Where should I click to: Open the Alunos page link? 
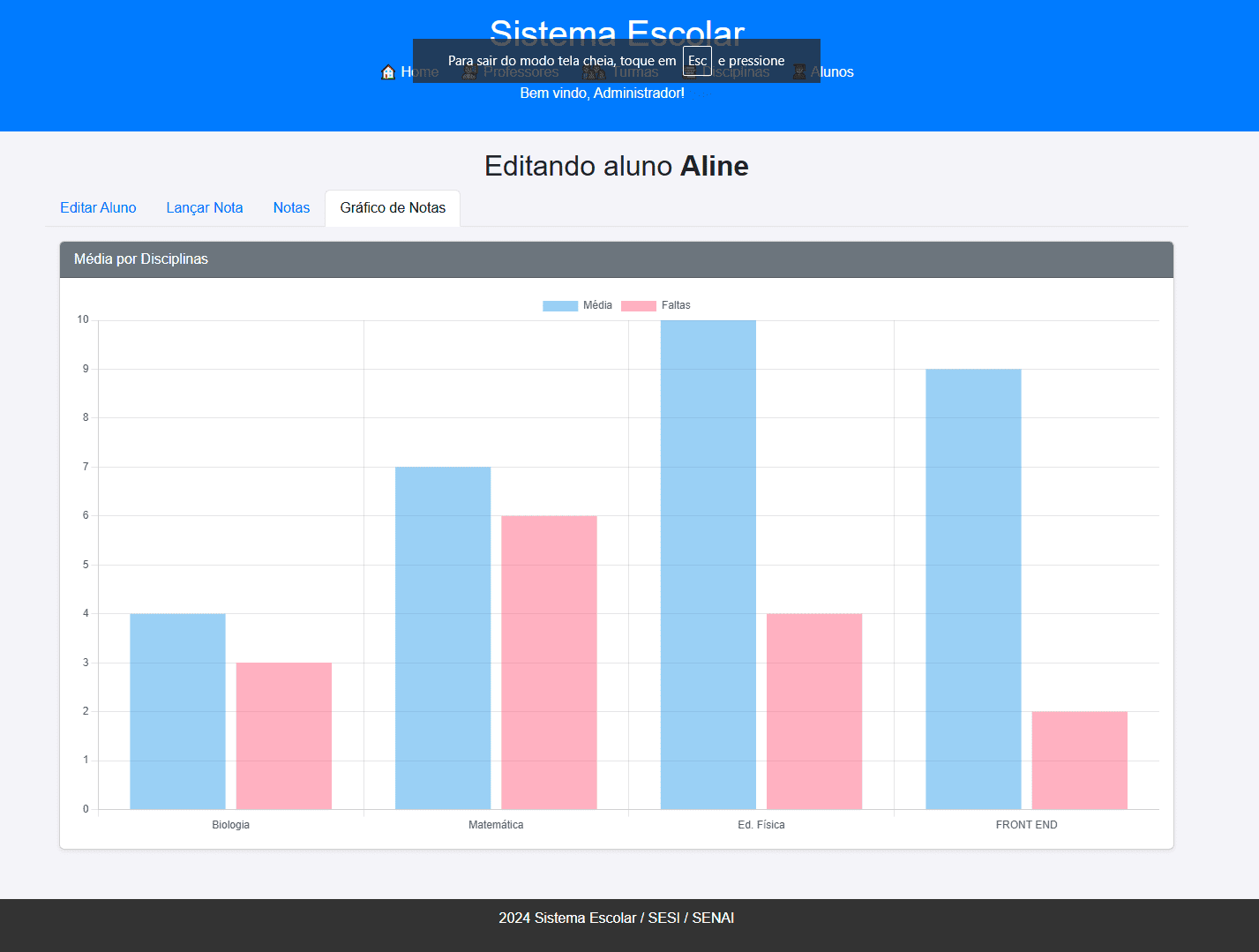point(822,72)
